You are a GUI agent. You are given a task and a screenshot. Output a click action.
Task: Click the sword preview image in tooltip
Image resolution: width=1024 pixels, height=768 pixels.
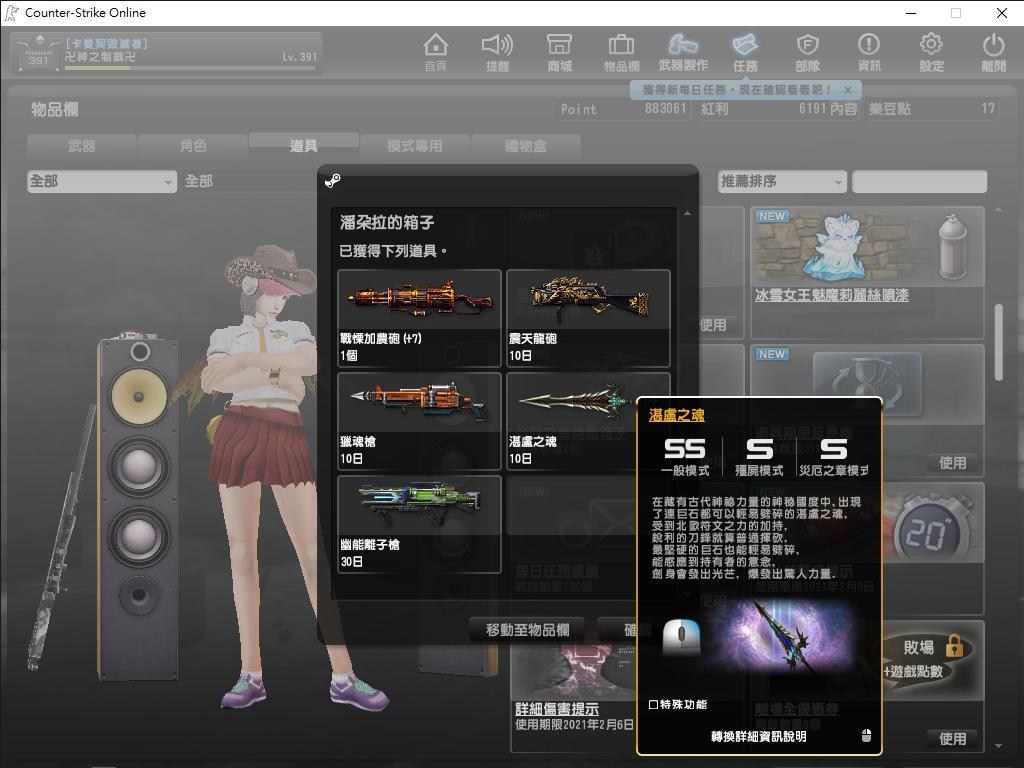coord(786,637)
